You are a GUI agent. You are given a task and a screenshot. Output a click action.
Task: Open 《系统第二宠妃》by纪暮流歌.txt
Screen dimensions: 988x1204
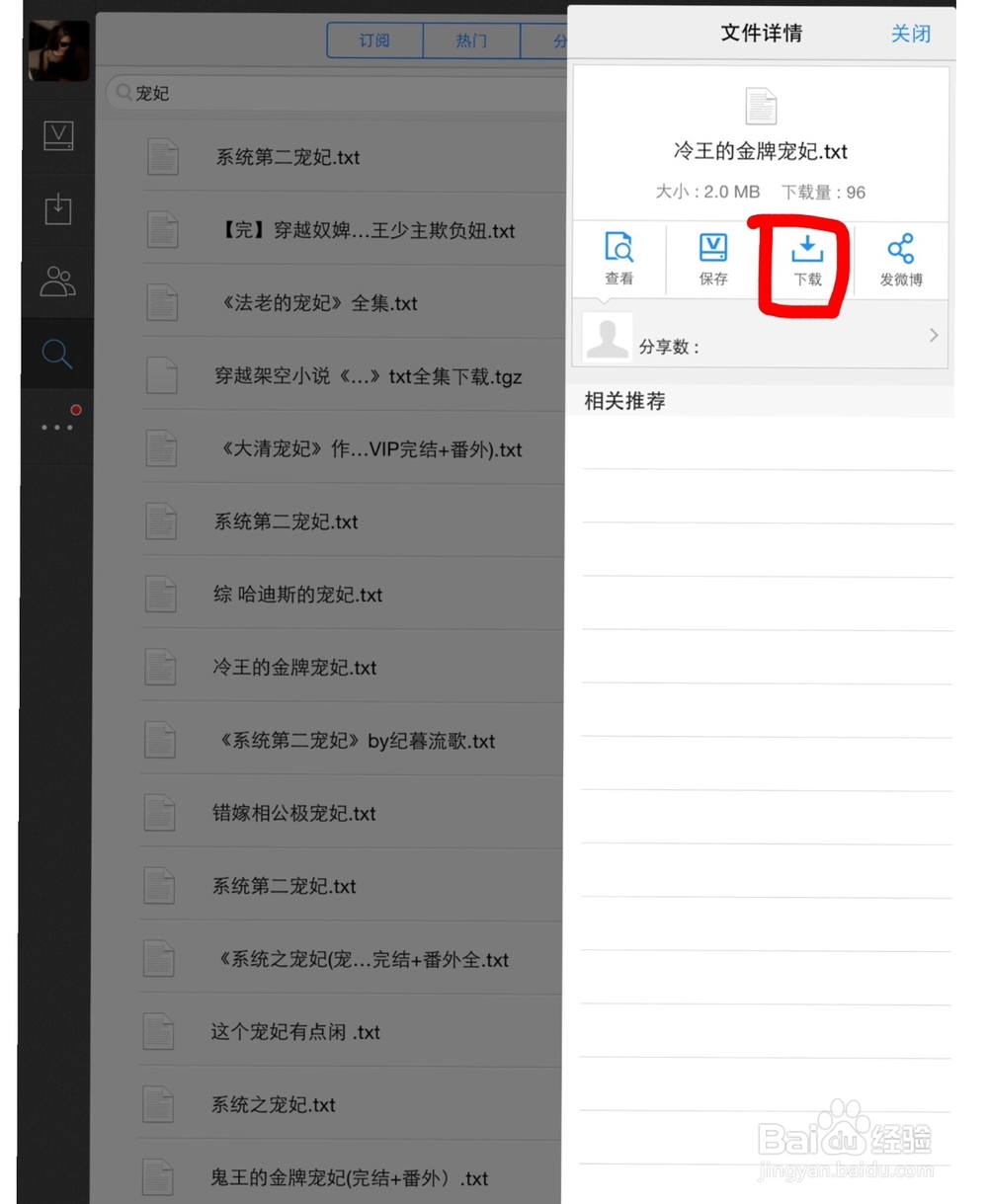(x=353, y=741)
